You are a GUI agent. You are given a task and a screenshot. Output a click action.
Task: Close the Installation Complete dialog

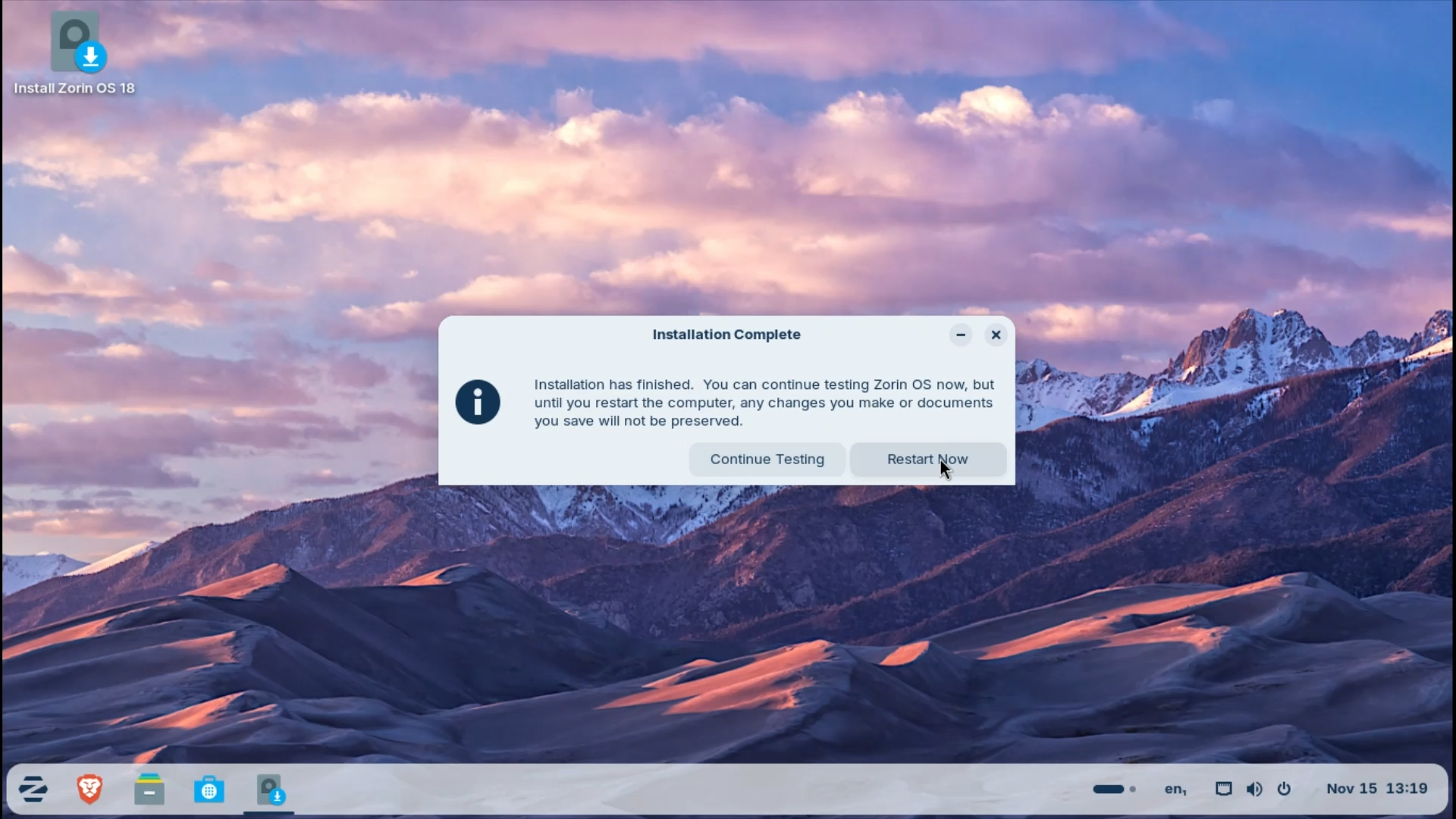996,334
